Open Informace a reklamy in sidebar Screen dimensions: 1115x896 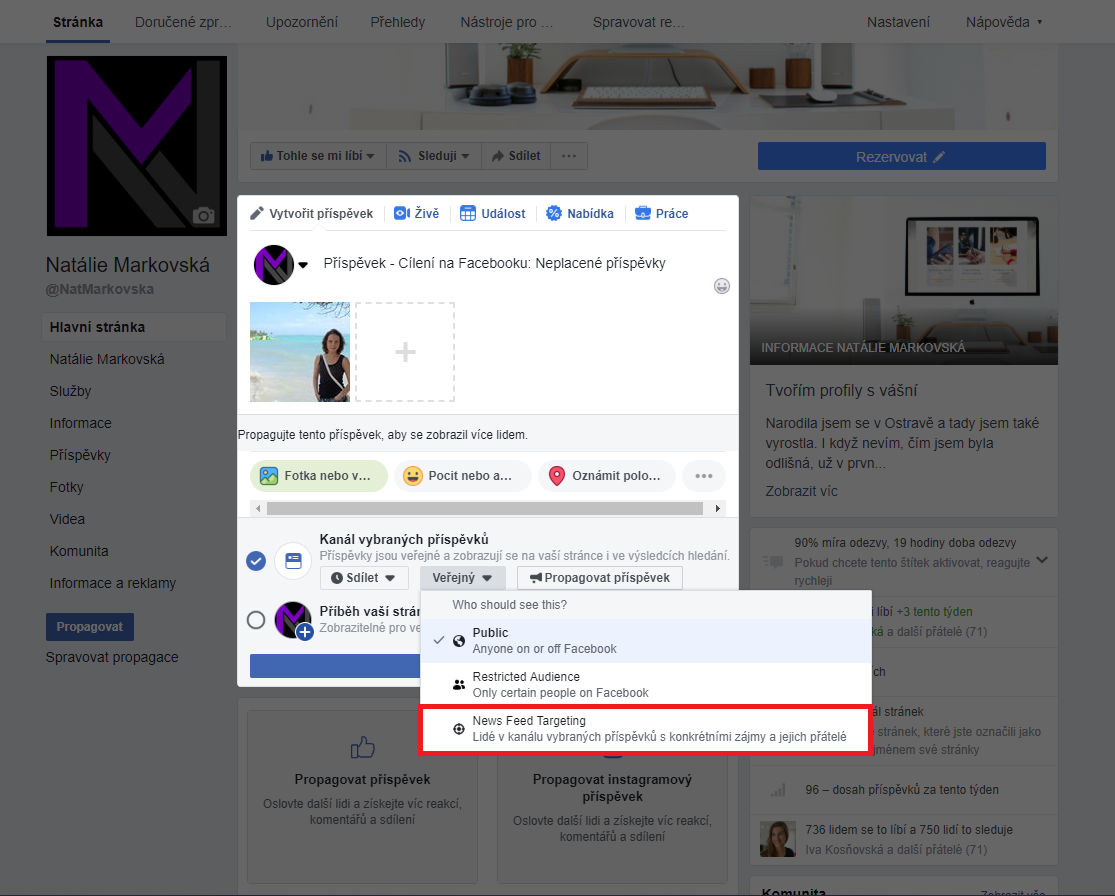112,583
